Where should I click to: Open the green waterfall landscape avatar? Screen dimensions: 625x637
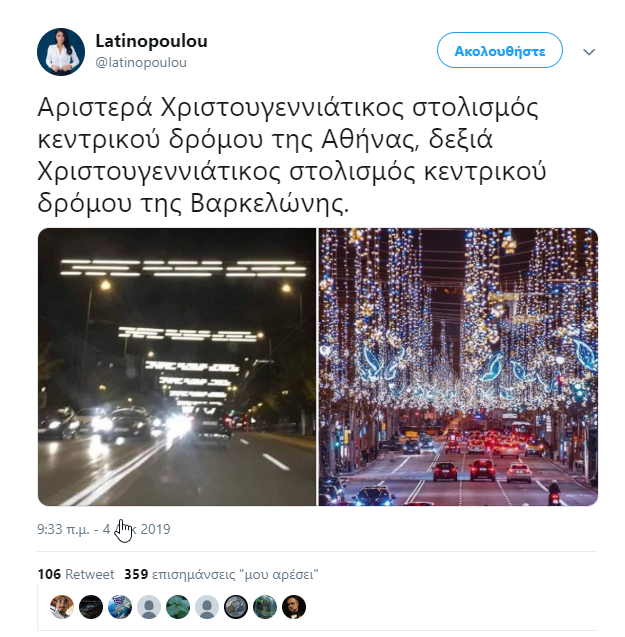click(x=265, y=607)
